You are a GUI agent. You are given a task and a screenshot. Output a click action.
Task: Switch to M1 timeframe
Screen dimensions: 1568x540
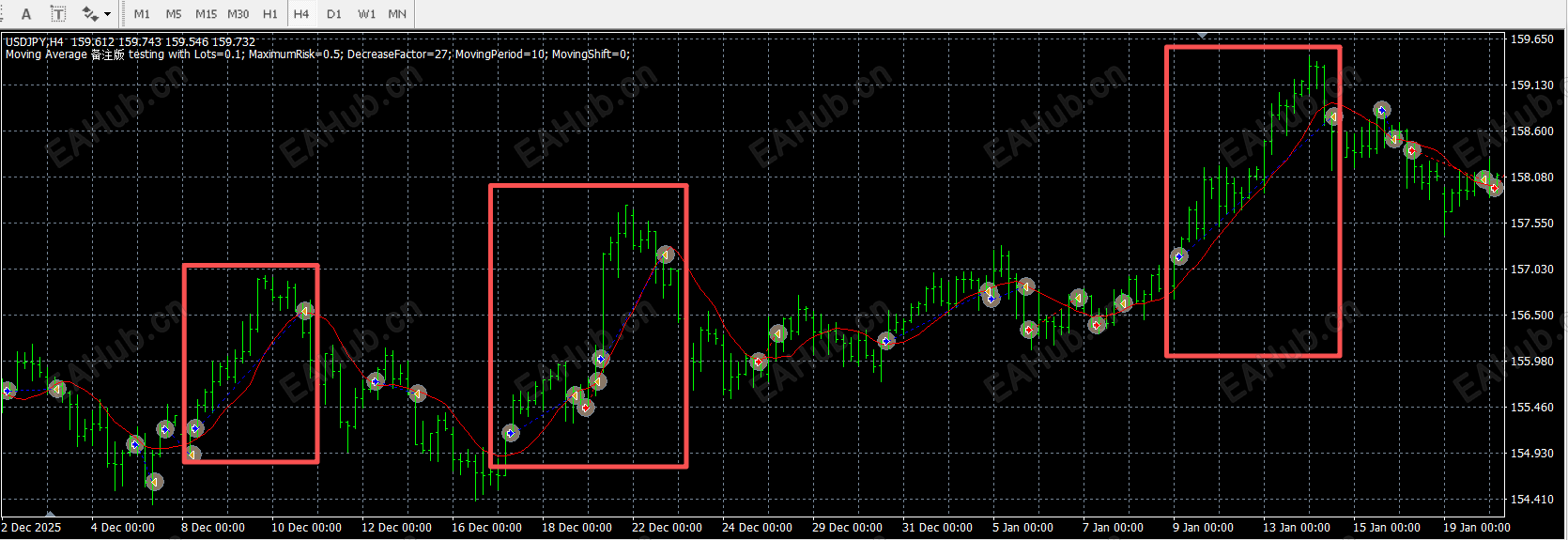[142, 14]
